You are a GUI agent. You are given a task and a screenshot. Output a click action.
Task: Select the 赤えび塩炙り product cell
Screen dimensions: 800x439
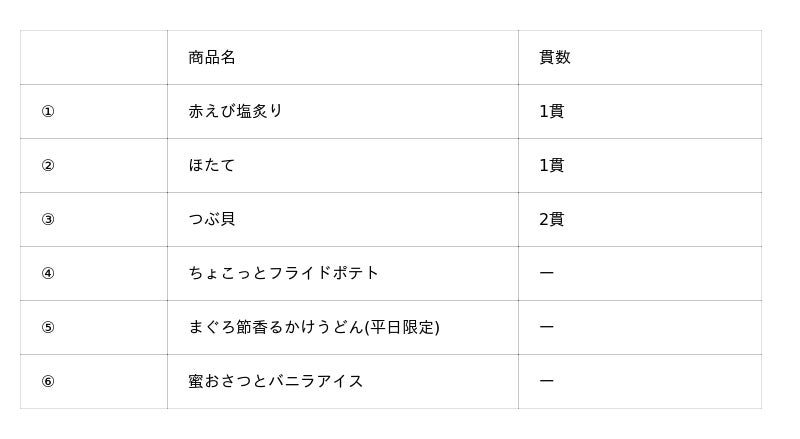[x=236, y=111]
